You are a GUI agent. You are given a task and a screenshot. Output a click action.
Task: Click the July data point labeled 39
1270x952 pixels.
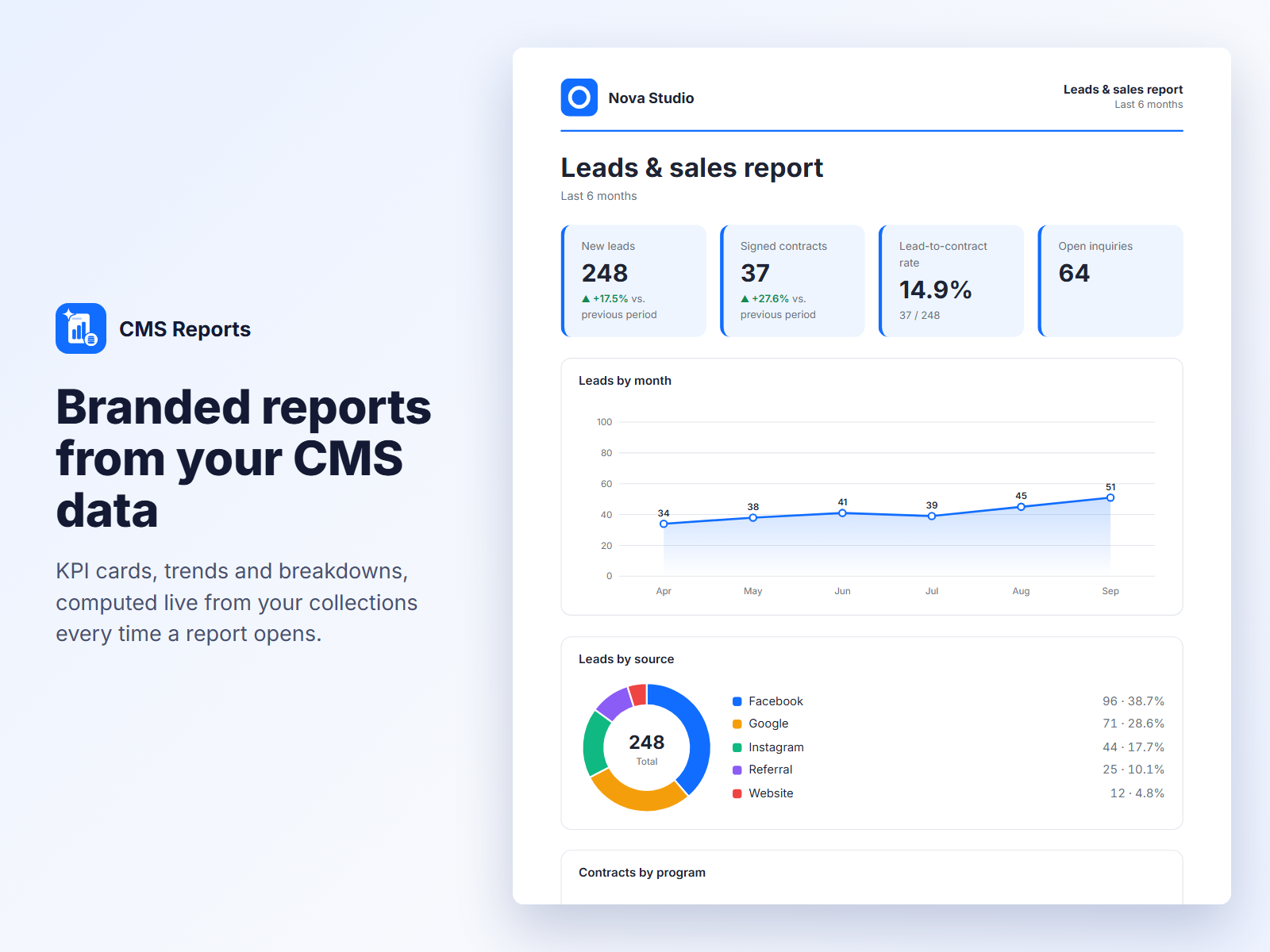pos(932,516)
